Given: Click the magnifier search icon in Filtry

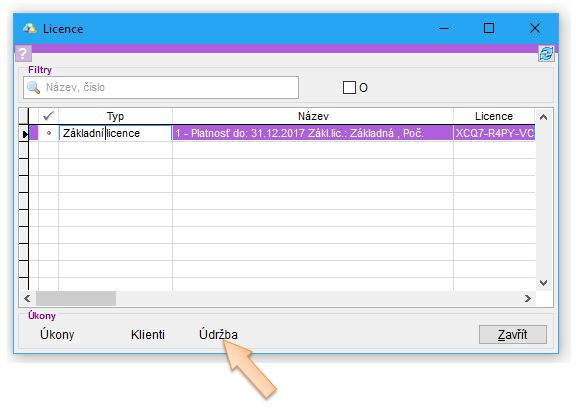Looking at the screenshot, I should pos(33,87).
